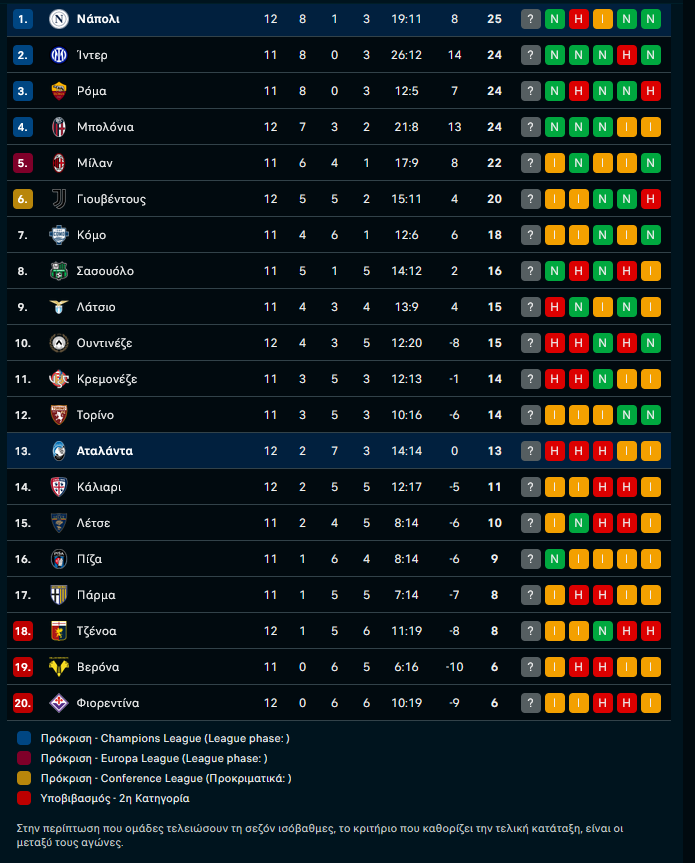This screenshot has height=863, width=695.
Task: Open the Genoa club crest
Action: pyautogui.click(x=59, y=631)
